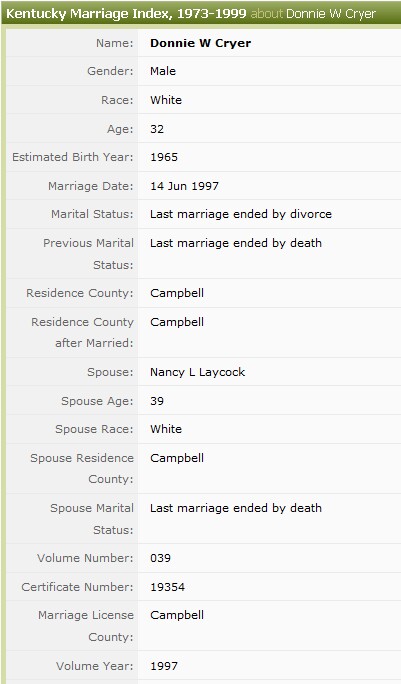Viewport: 401px width, 684px height.
Task: Select the Spouse Age value 39
Action: (x=157, y=401)
